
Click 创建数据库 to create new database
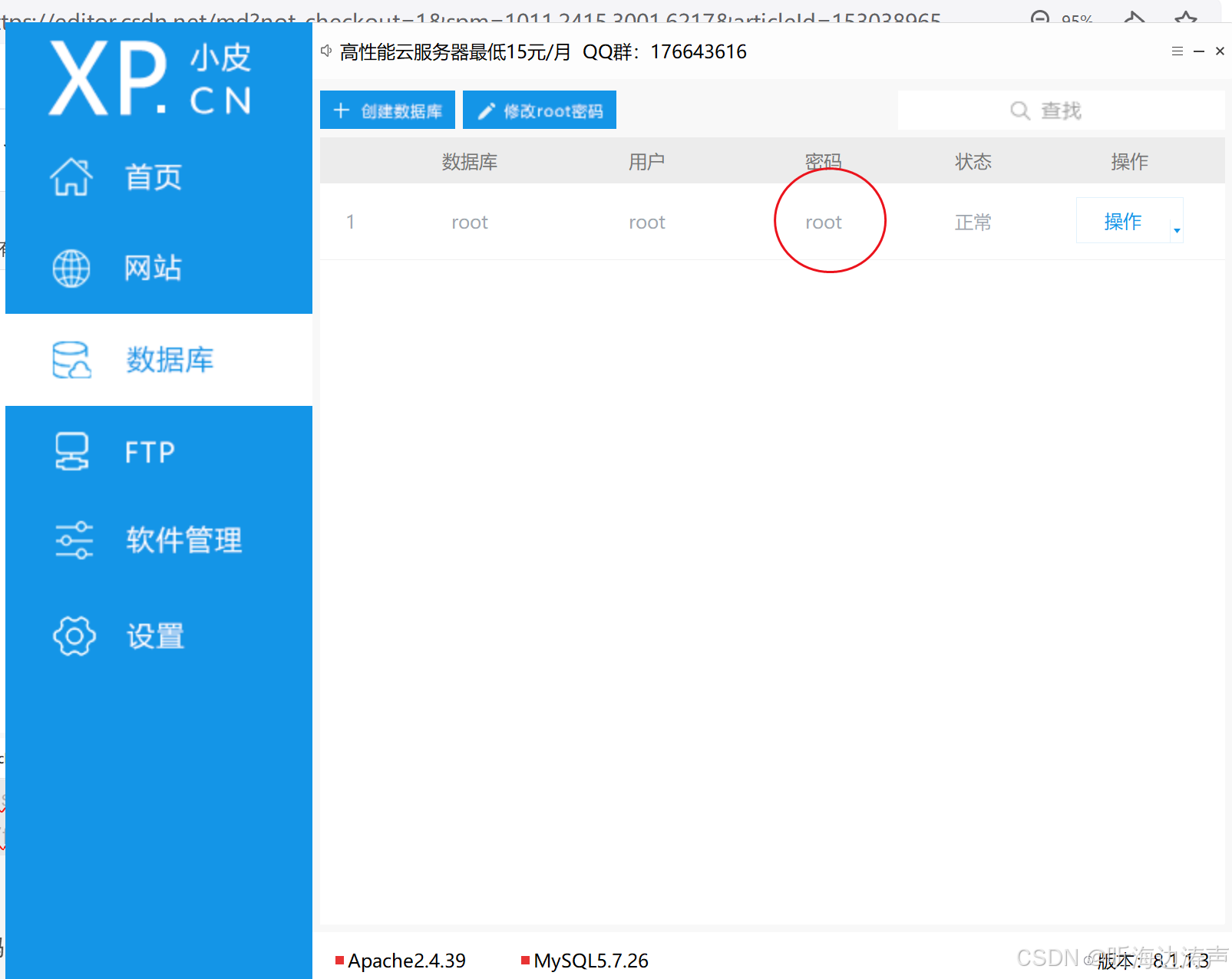387,109
